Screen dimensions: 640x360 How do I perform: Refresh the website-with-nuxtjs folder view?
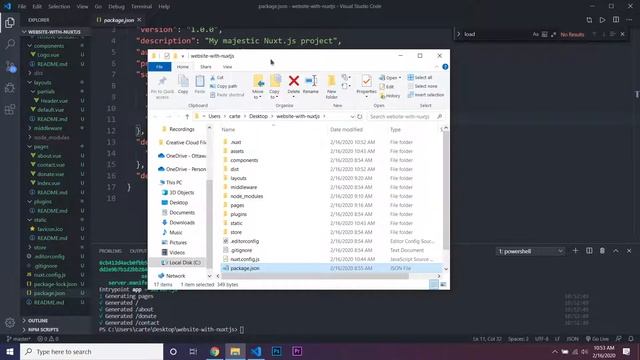tap(360, 116)
